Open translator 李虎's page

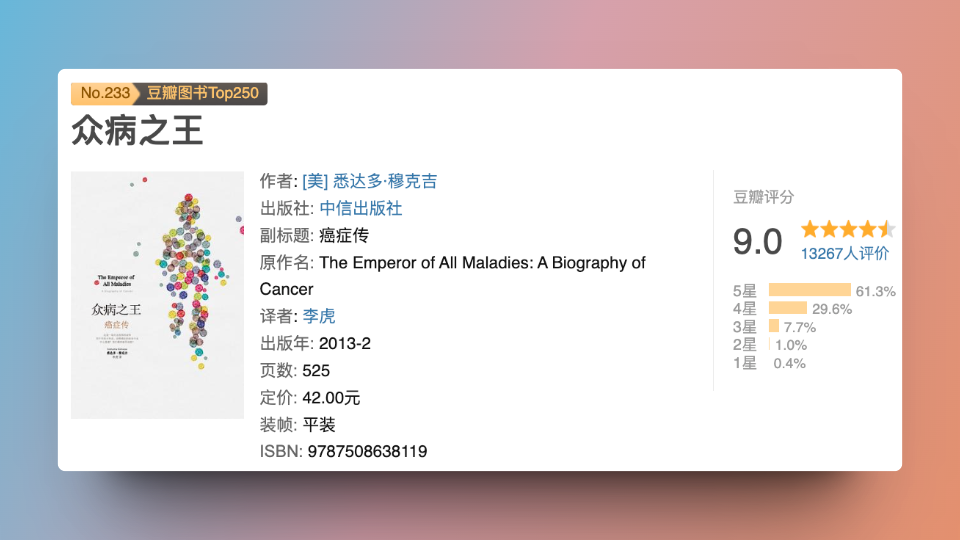coord(319,316)
